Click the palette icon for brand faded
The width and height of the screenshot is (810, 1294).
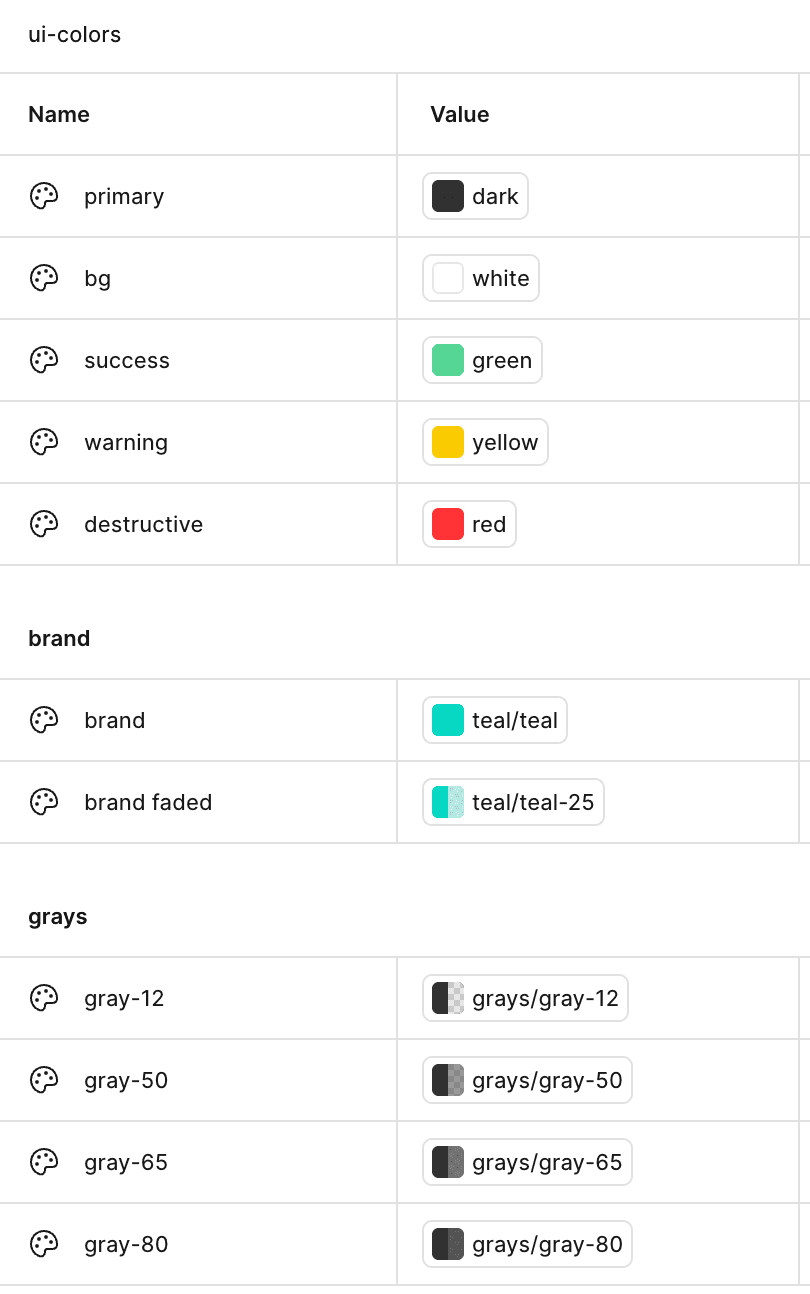44,802
